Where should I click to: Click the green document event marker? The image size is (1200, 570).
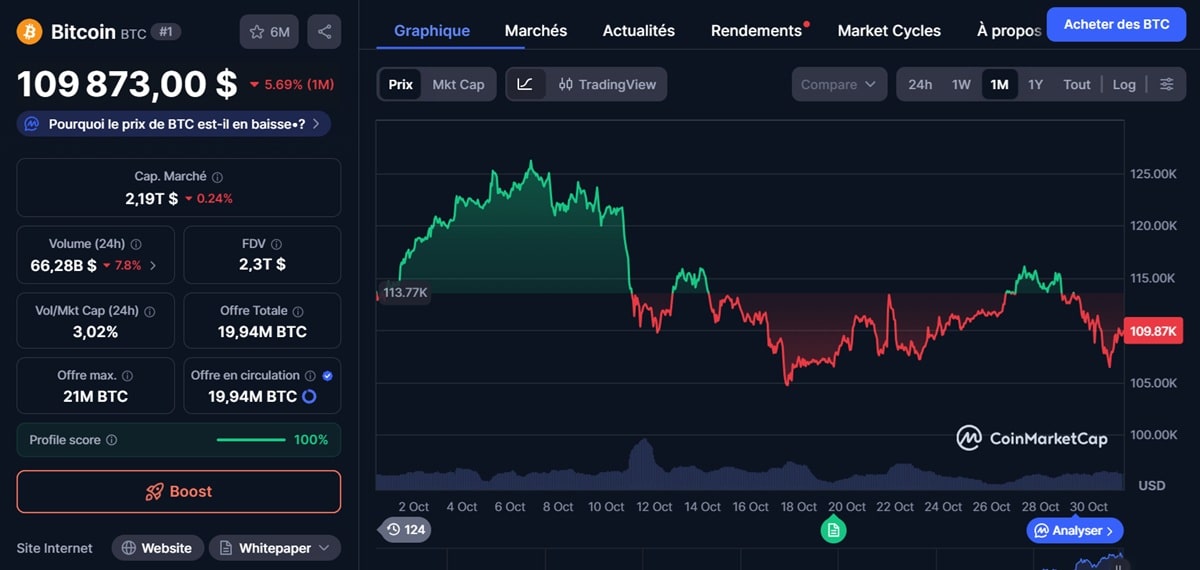click(833, 530)
